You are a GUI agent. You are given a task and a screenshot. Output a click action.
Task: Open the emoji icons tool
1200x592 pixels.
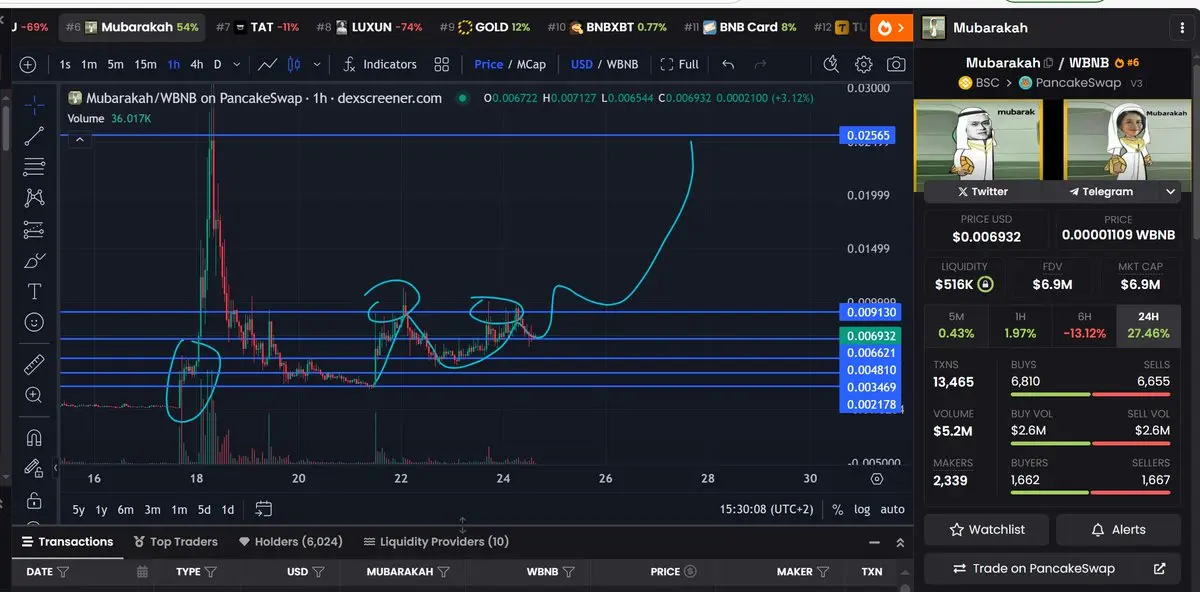[x=34, y=323]
